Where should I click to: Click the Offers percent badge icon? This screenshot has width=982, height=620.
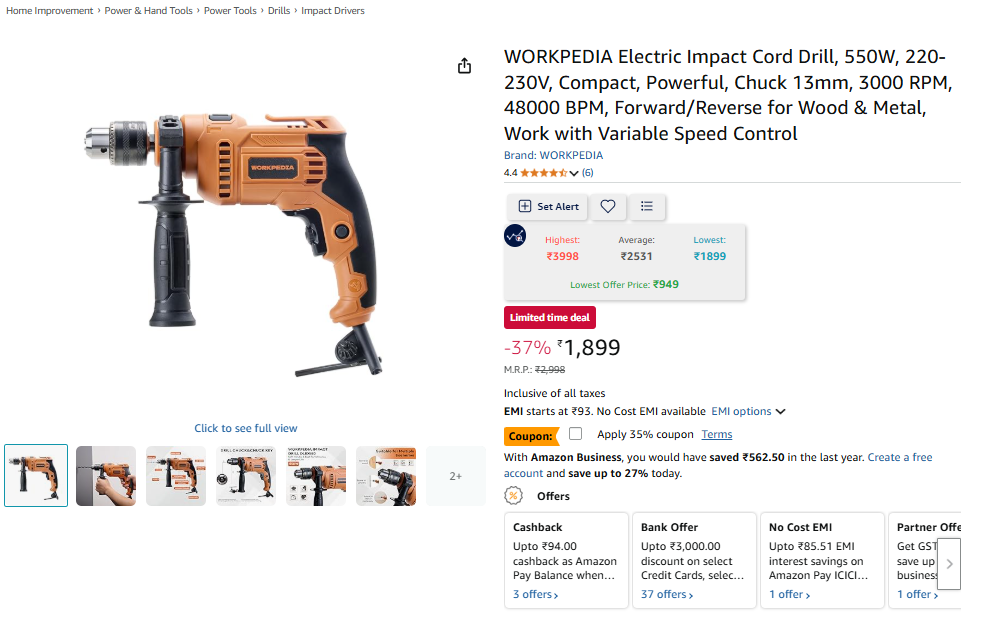pos(514,496)
